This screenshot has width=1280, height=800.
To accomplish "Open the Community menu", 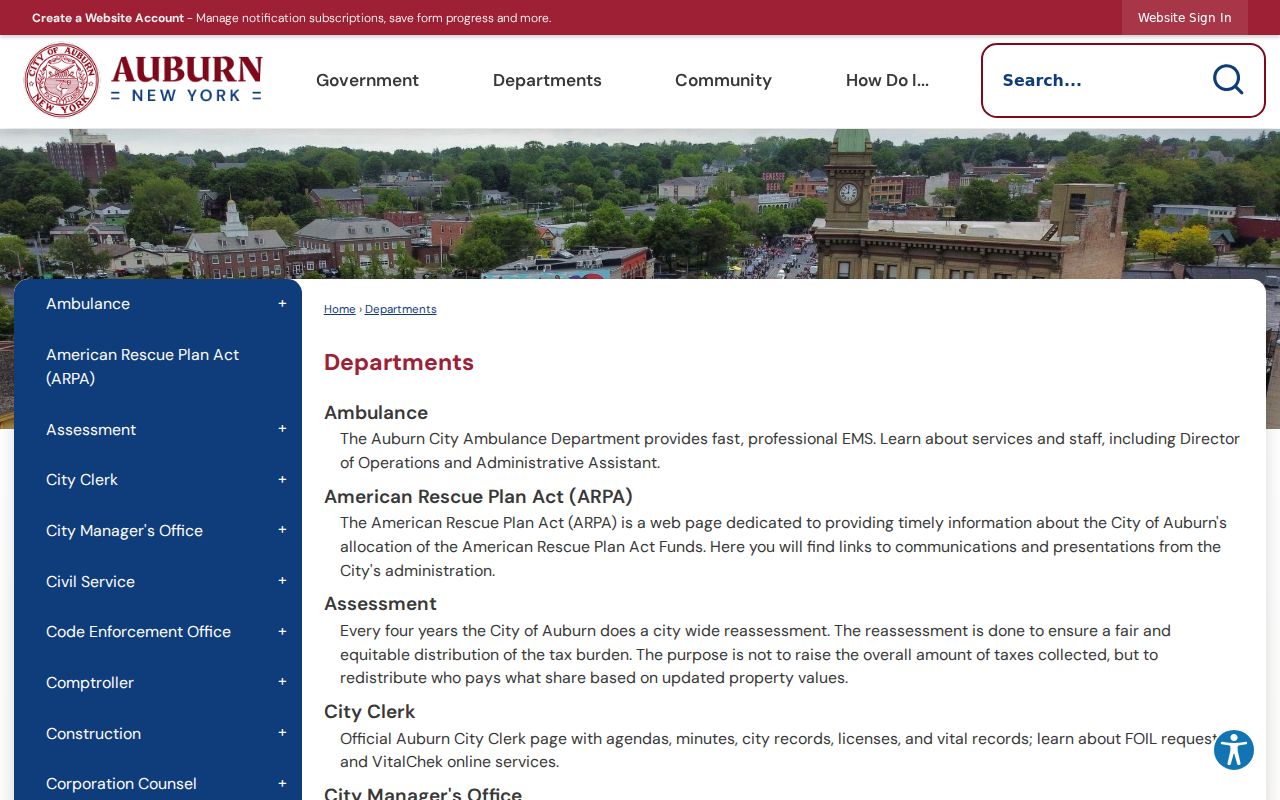I will click(723, 80).
